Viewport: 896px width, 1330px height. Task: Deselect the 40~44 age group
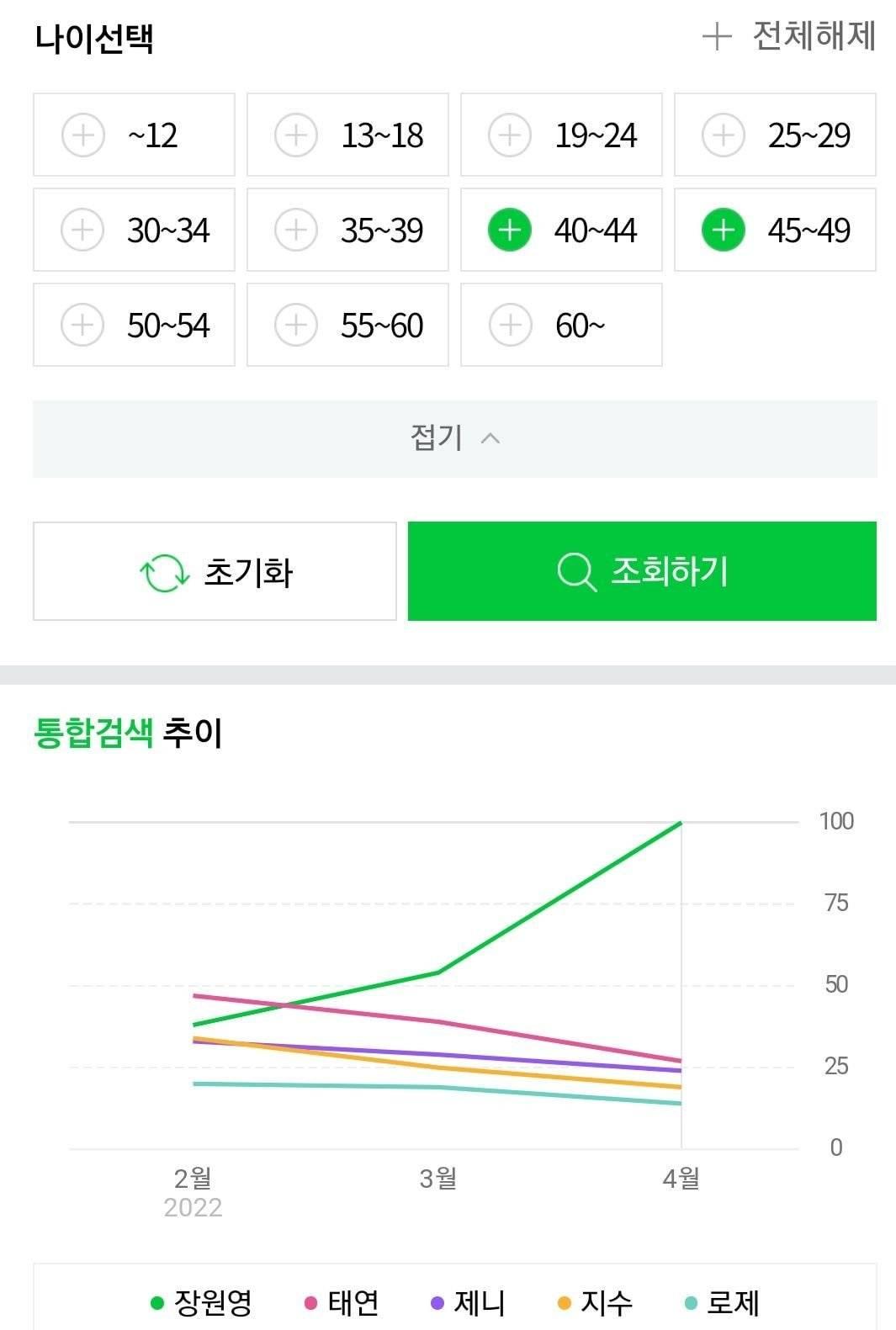click(561, 230)
